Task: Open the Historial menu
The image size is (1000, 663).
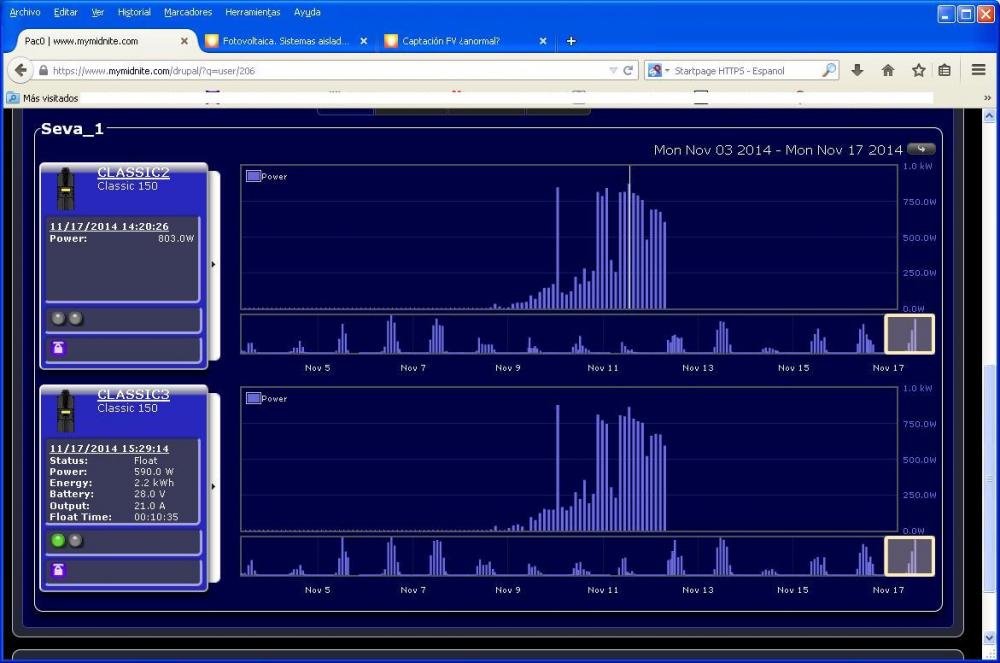Action: (x=134, y=12)
